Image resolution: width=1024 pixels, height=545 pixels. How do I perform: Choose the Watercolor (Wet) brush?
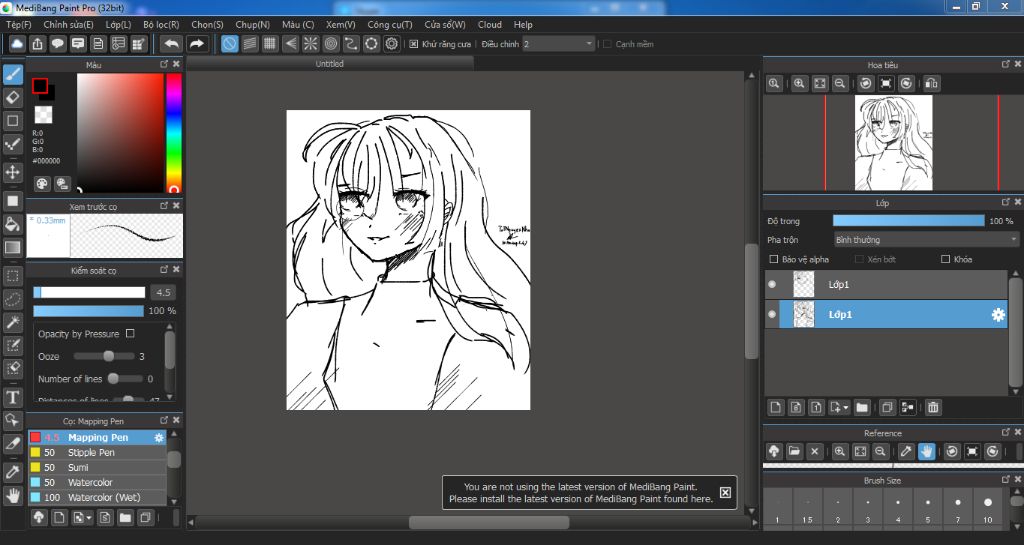click(97, 497)
